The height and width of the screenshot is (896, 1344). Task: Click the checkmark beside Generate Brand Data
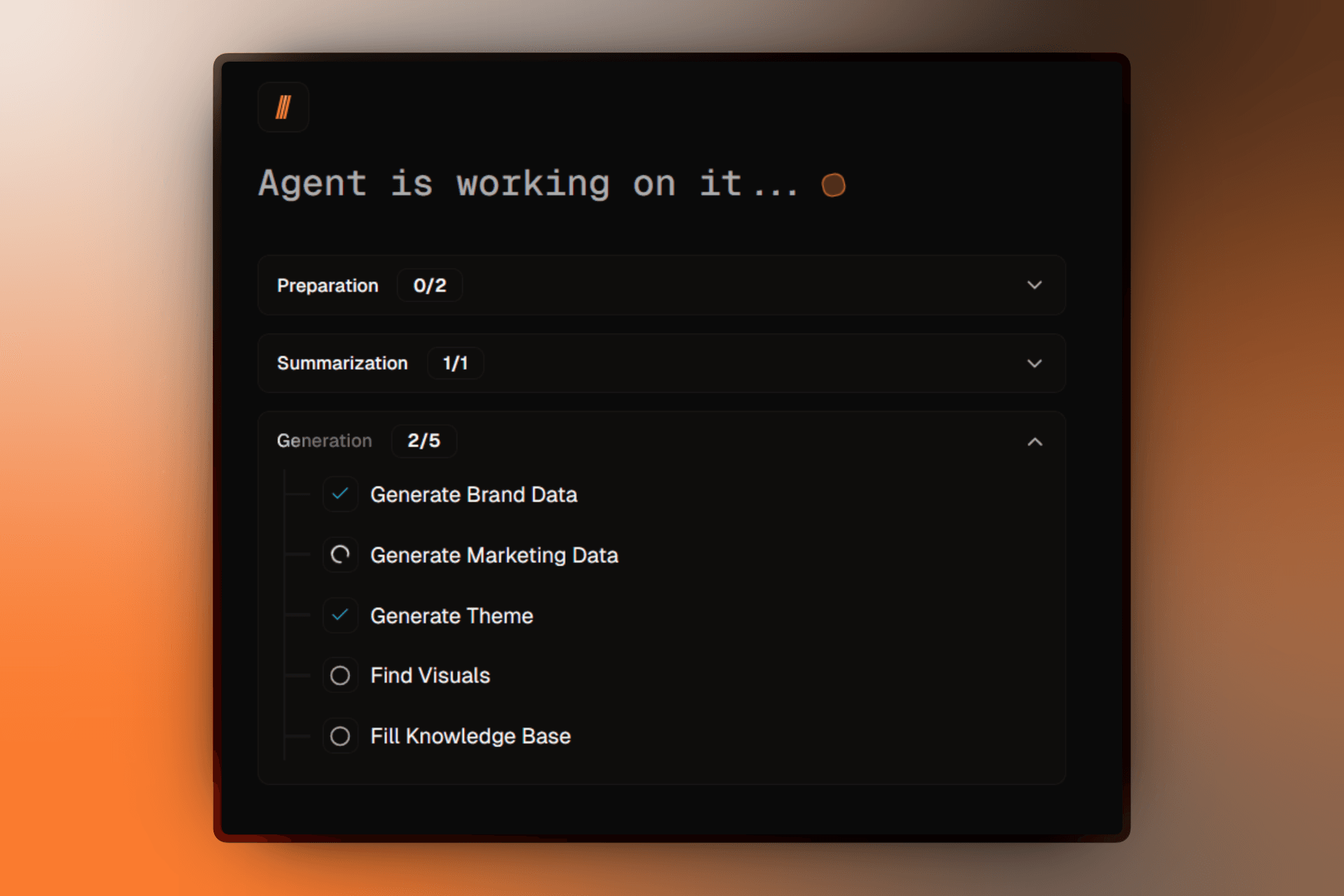(341, 494)
